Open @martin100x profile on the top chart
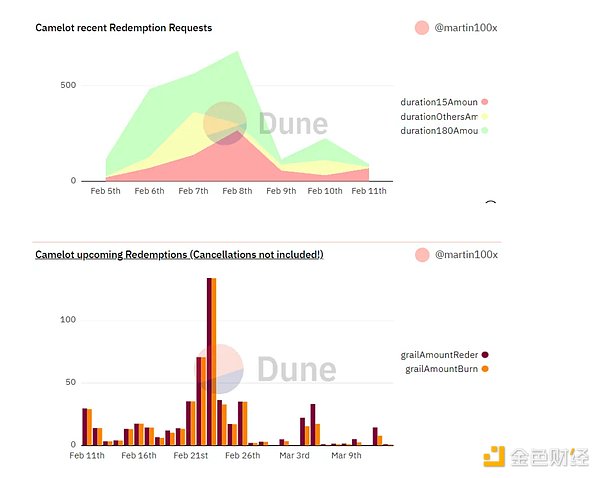Screen dimensions: 600x478 point(466,28)
